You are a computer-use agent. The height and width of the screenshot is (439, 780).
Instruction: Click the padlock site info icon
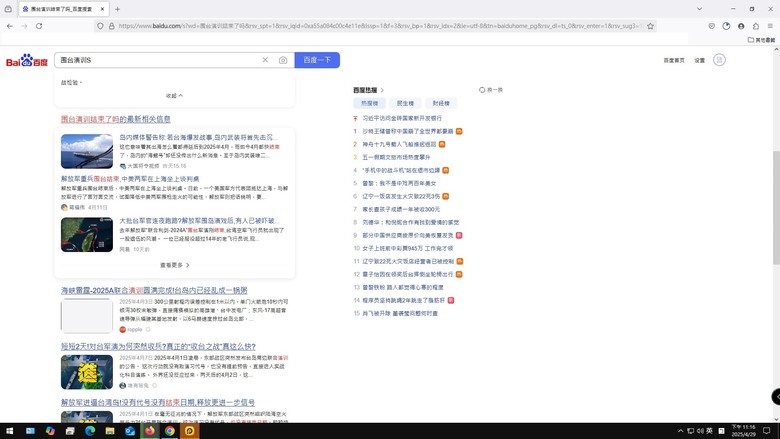click(111, 26)
